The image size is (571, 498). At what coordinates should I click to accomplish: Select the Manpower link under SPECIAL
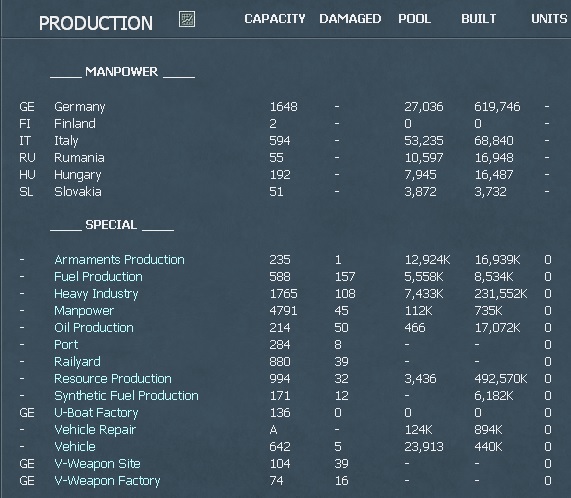point(84,311)
